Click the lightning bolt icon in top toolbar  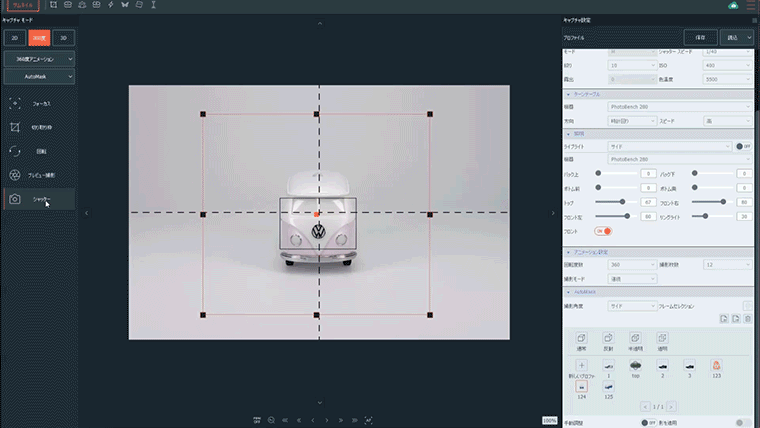point(111,5)
